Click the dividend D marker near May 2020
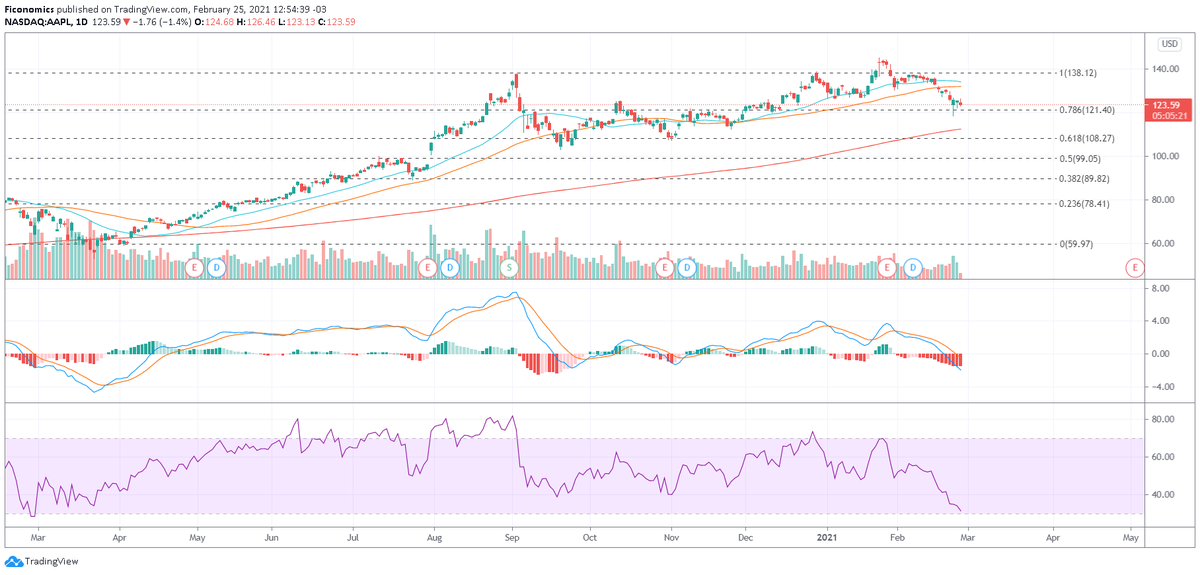This screenshot has width=1200, height=575. pos(216,267)
